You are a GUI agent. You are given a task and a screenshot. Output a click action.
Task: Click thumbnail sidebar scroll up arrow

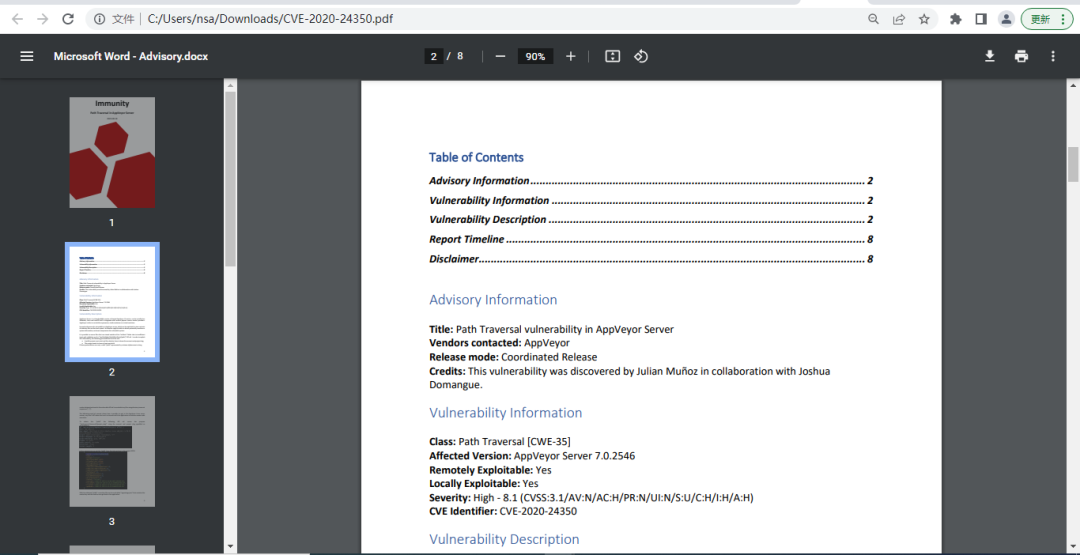(230, 85)
